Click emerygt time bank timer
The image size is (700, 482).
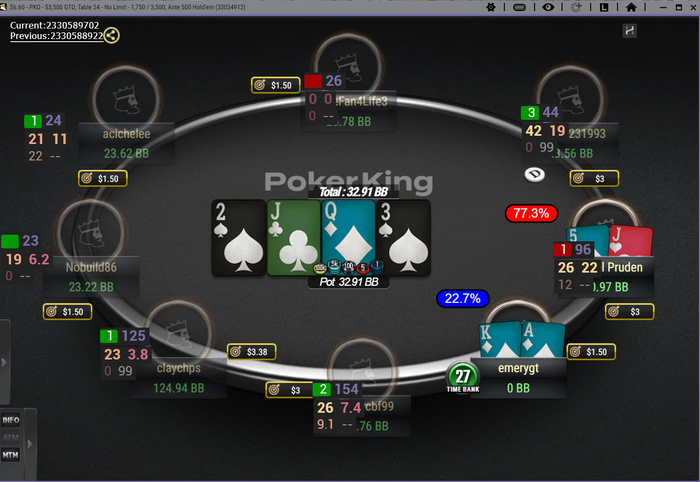pyautogui.click(x=463, y=378)
